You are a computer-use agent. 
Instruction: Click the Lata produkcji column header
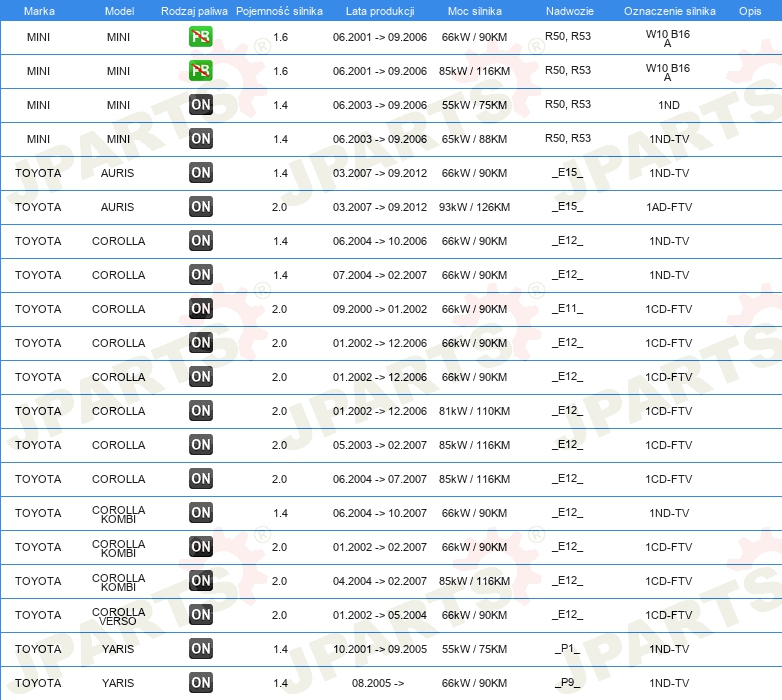click(x=380, y=11)
